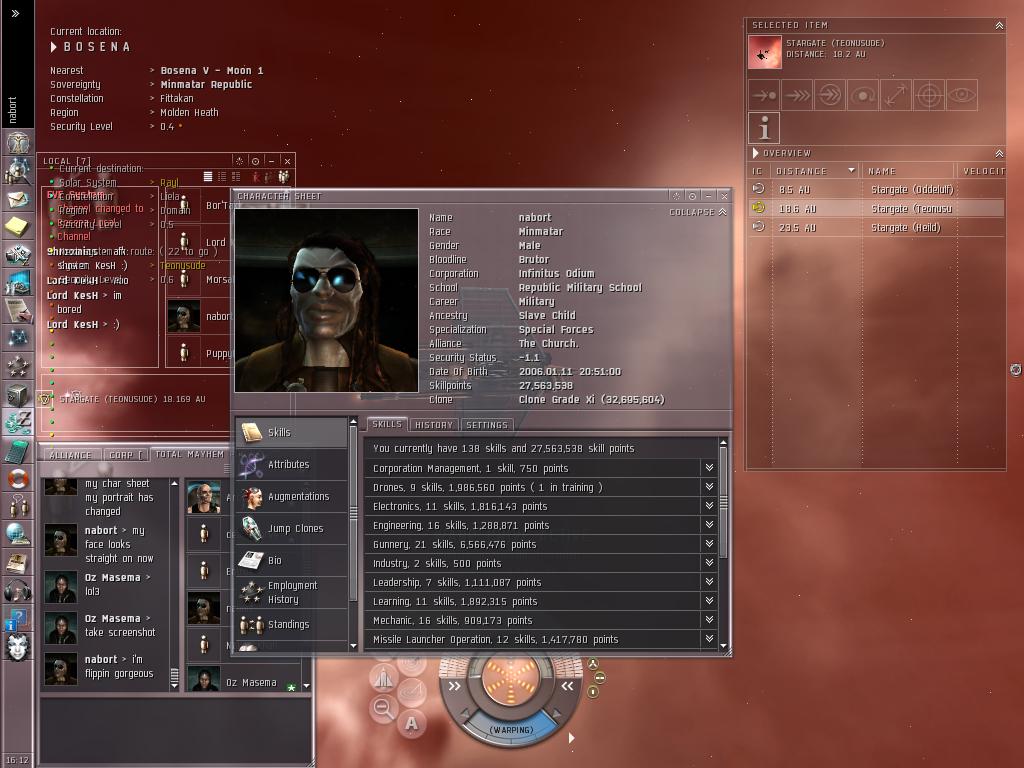Sort the Overview by the Distance column header
Image resolution: width=1024 pixels, height=768 pixels.
click(x=815, y=171)
